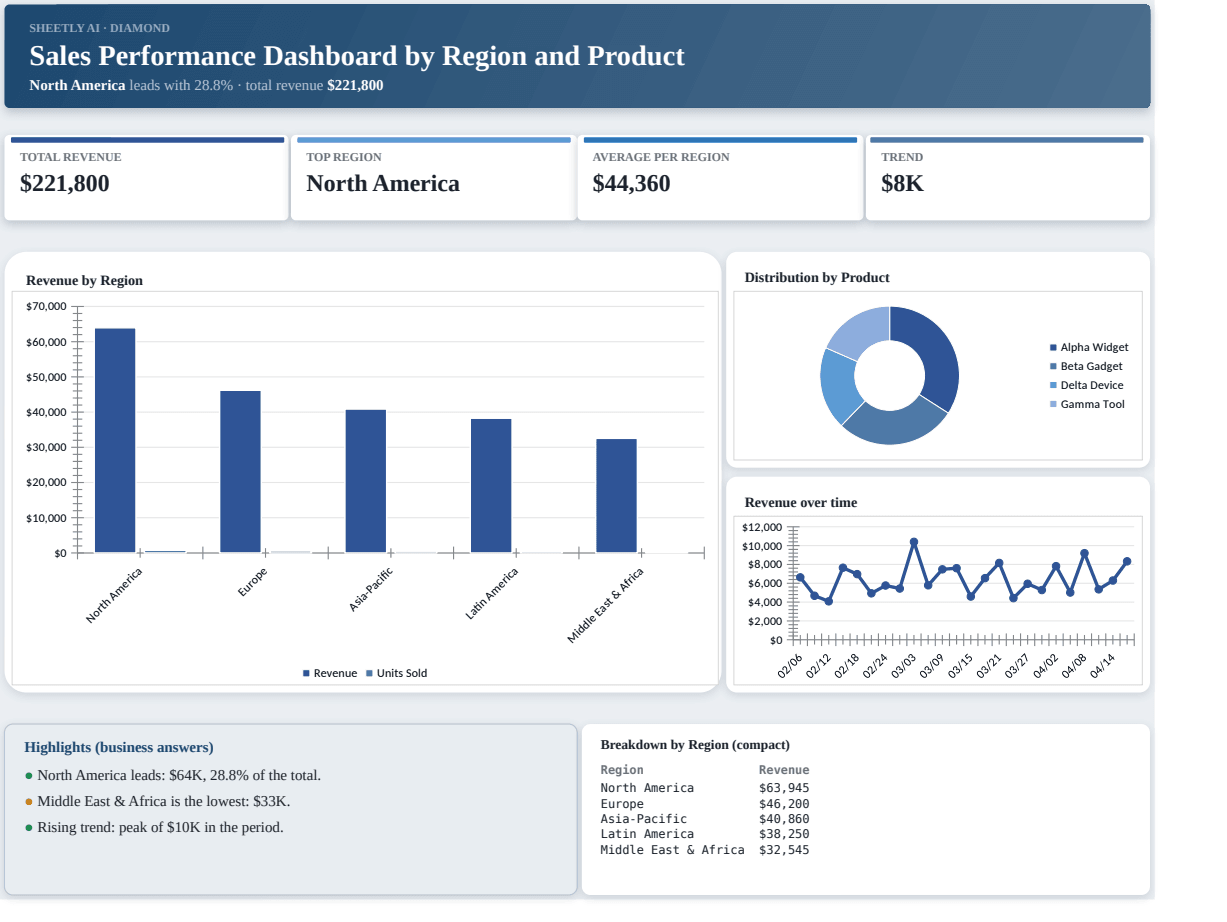Click the $12,000 axis label in line chart
Screen dimensions: 1227x922
[x=762, y=527]
